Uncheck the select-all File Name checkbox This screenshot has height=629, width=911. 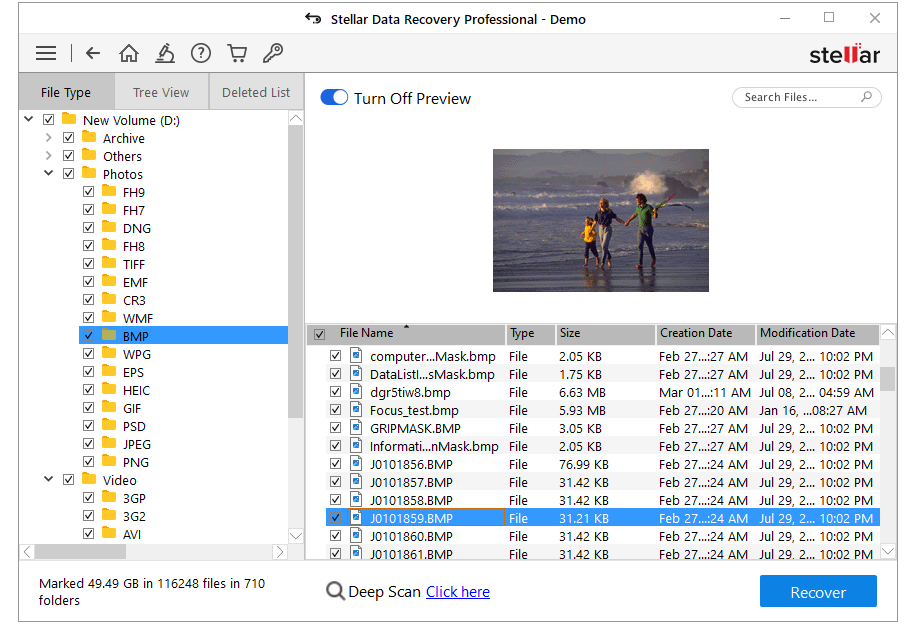[320, 334]
